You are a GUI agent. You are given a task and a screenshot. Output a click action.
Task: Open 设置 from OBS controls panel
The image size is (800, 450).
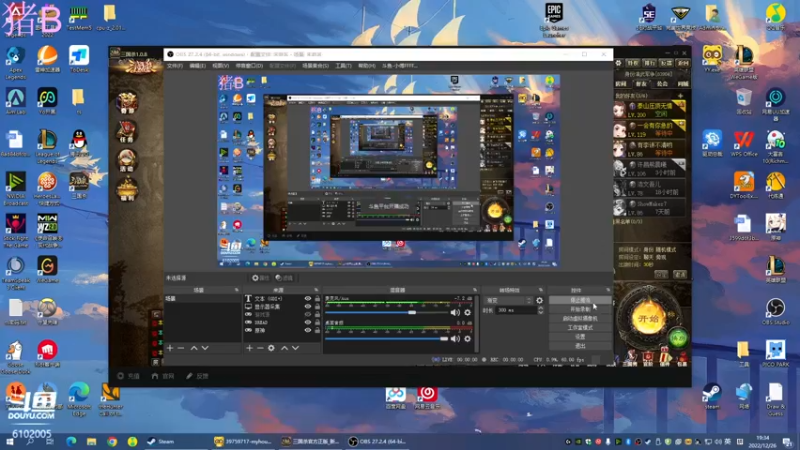click(580, 337)
